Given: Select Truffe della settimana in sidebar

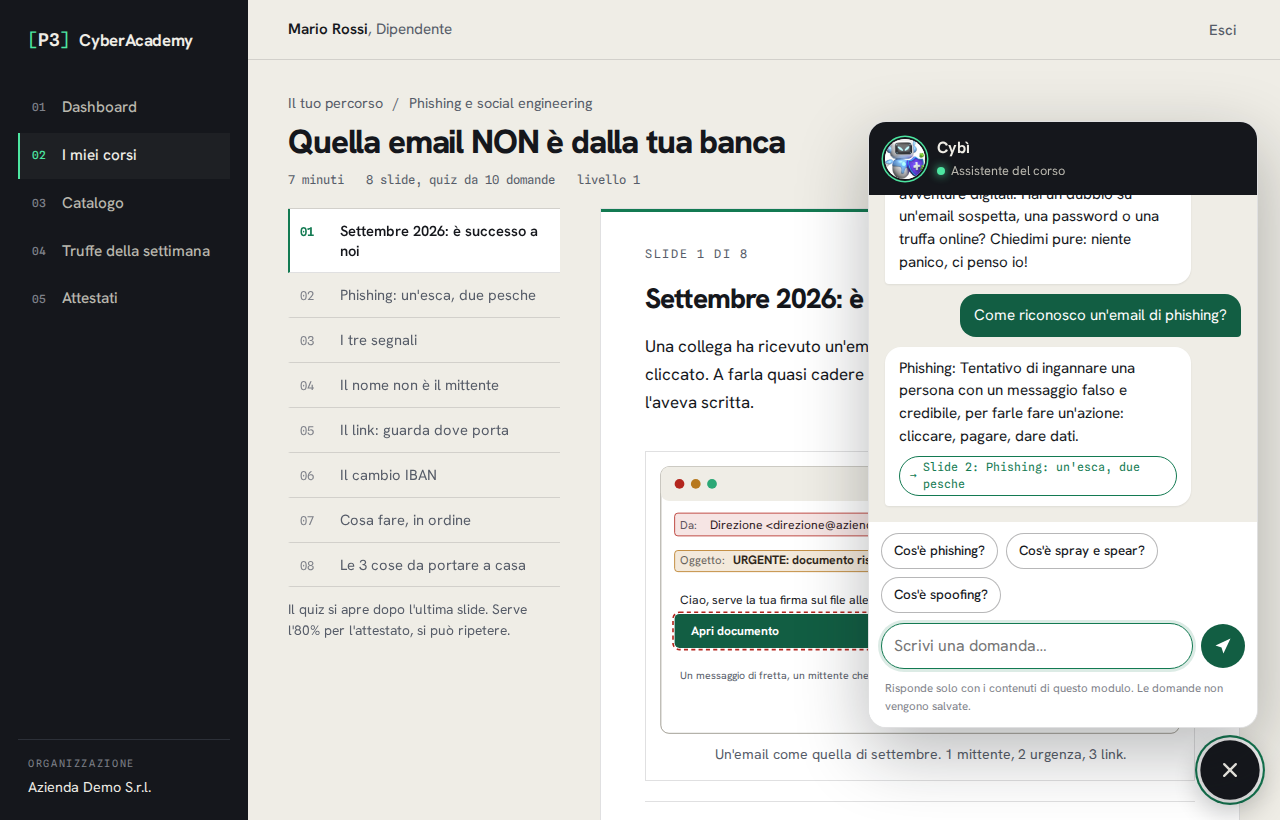Looking at the screenshot, I should [124, 251].
